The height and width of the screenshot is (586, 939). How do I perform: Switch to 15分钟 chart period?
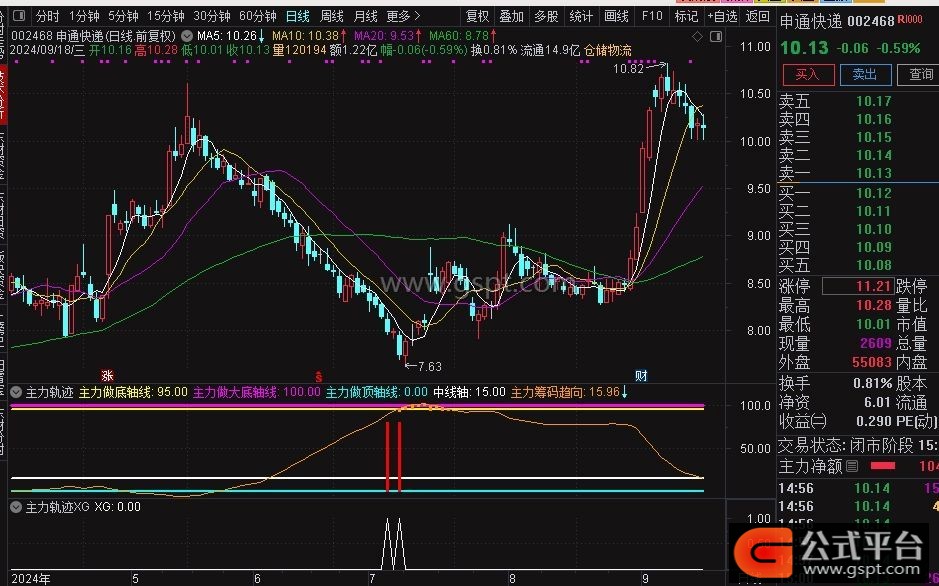tap(165, 16)
